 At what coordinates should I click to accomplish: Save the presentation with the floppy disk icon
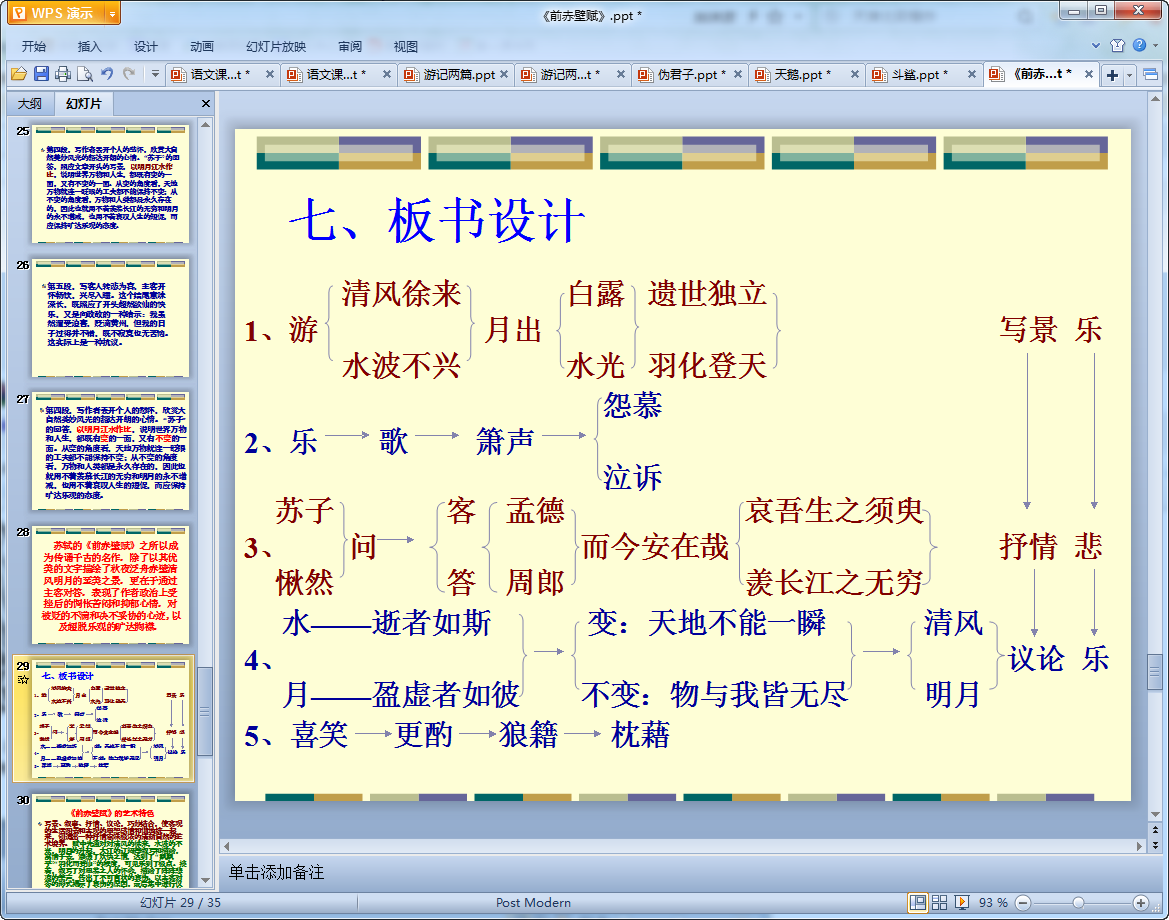coord(41,74)
